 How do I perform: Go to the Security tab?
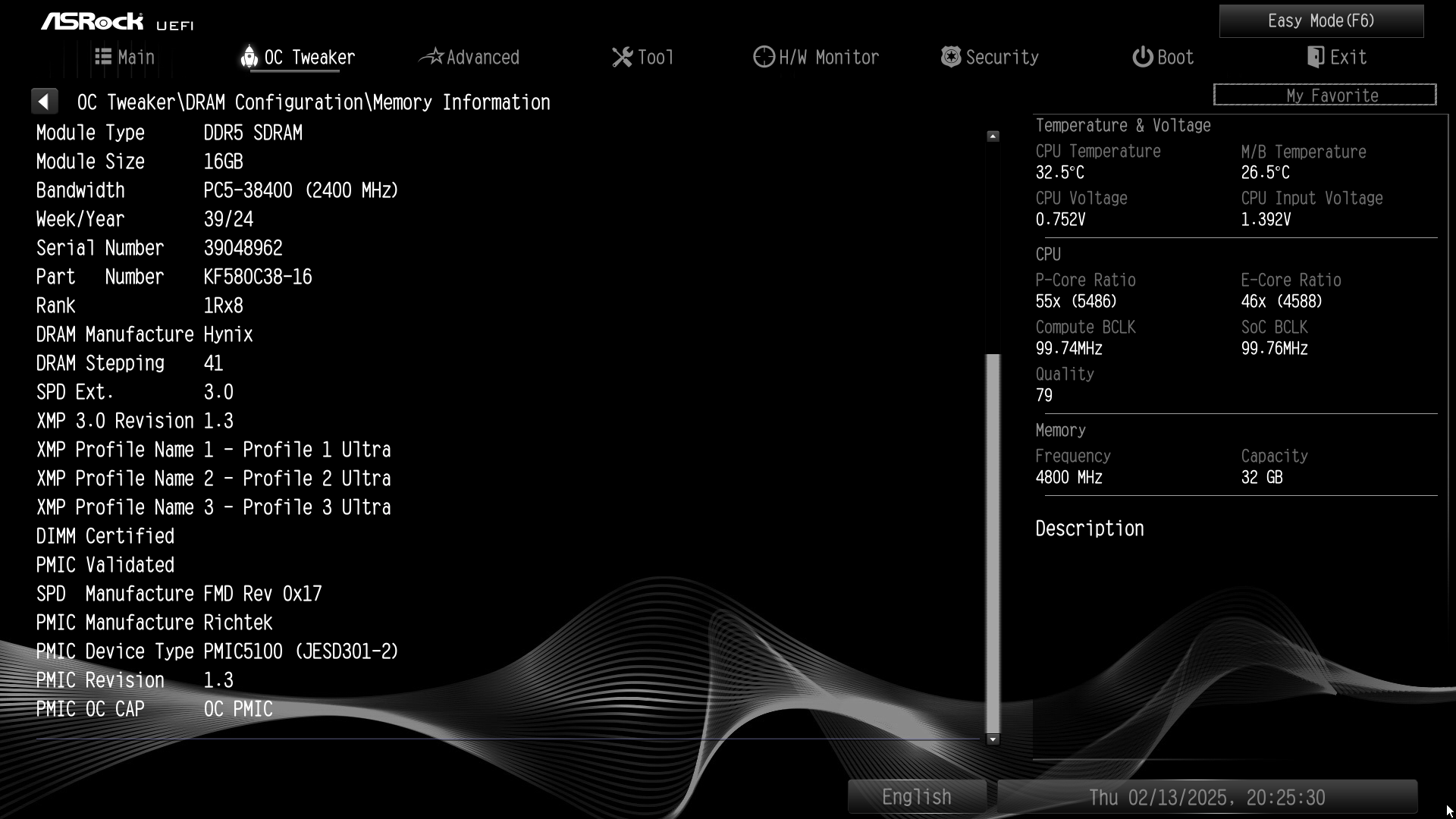point(990,57)
